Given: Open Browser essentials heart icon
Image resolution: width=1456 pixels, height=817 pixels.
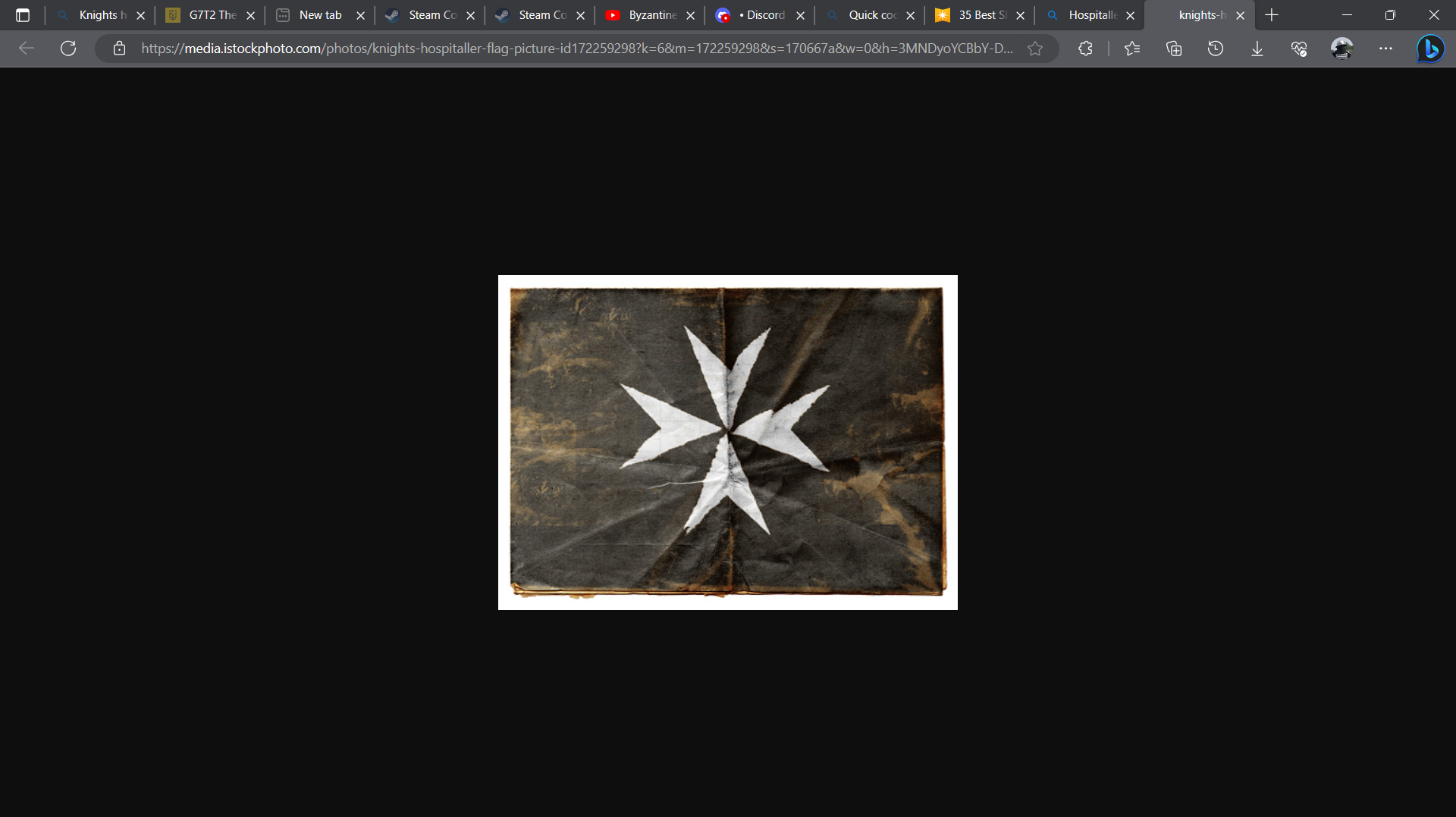Looking at the screenshot, I should coord(1299,49).
